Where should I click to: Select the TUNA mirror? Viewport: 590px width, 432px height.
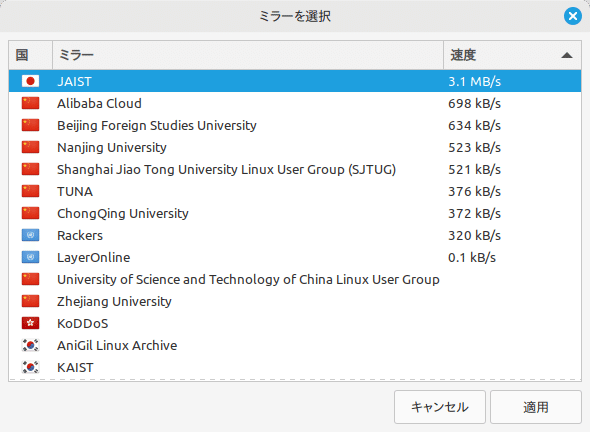click(x=295, y=191)
